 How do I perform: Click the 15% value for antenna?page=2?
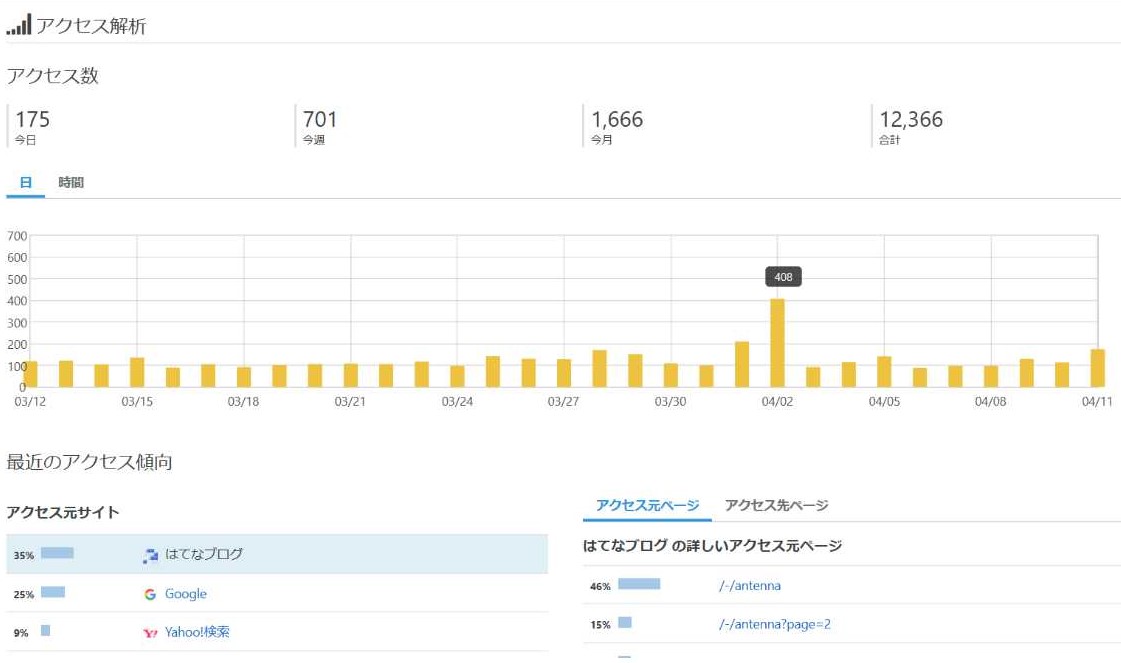[601, 625]
